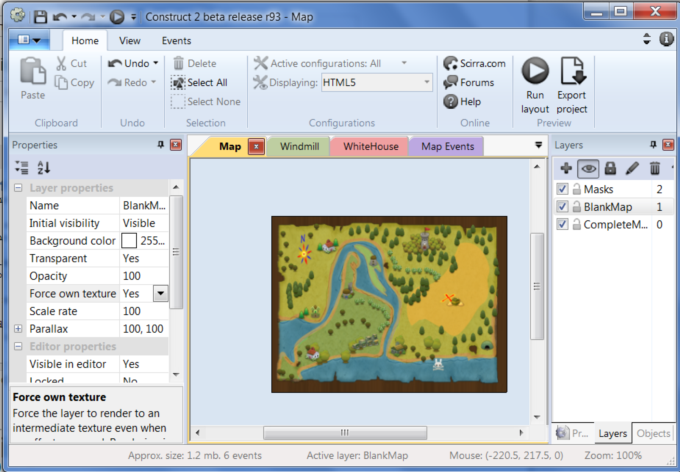Click the Copy pages icon

point(61,82)
